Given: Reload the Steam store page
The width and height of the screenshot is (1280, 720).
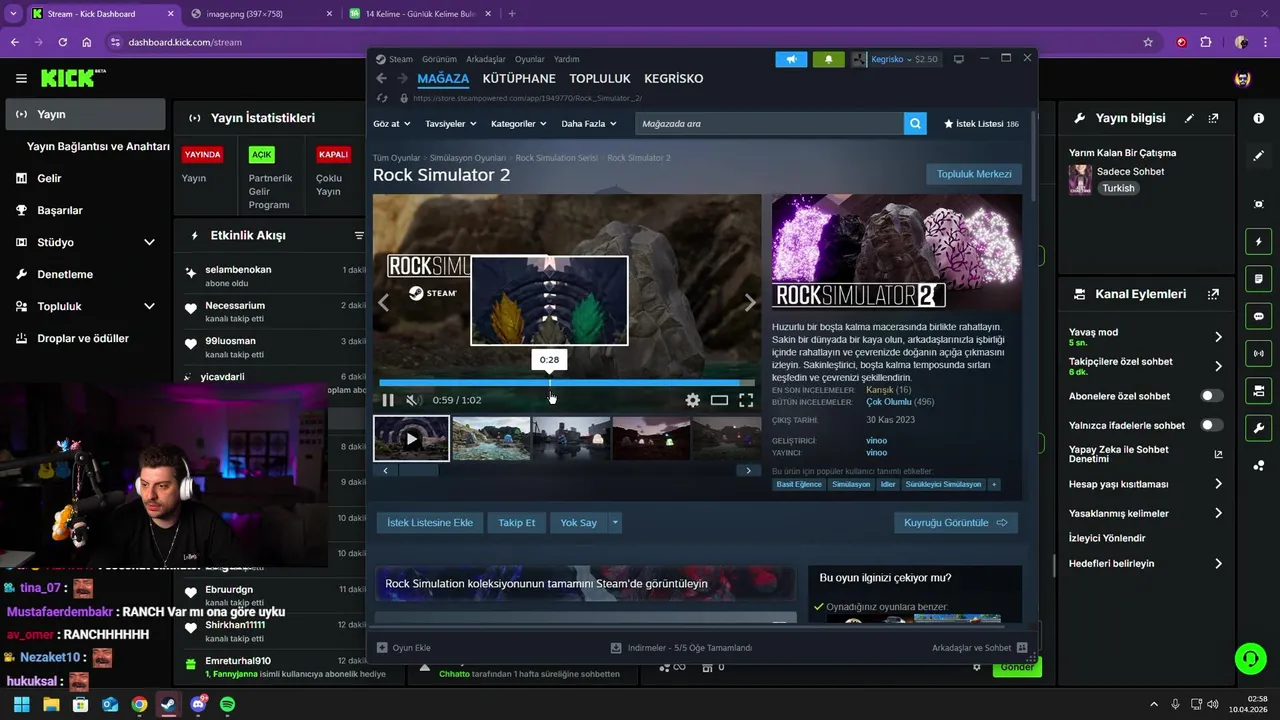Looking at the screenshot, I should coord(382,98).
